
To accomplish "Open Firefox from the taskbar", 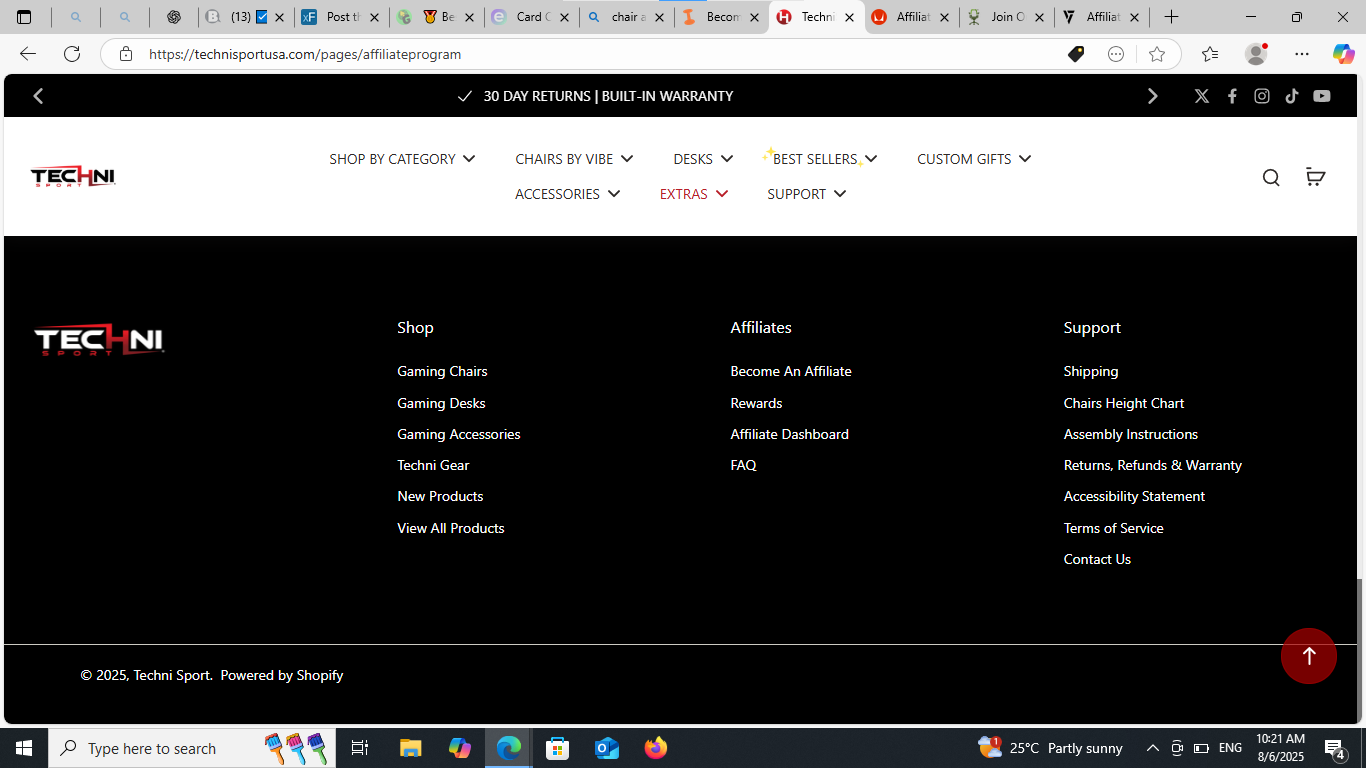I will (x=656, y=748).
